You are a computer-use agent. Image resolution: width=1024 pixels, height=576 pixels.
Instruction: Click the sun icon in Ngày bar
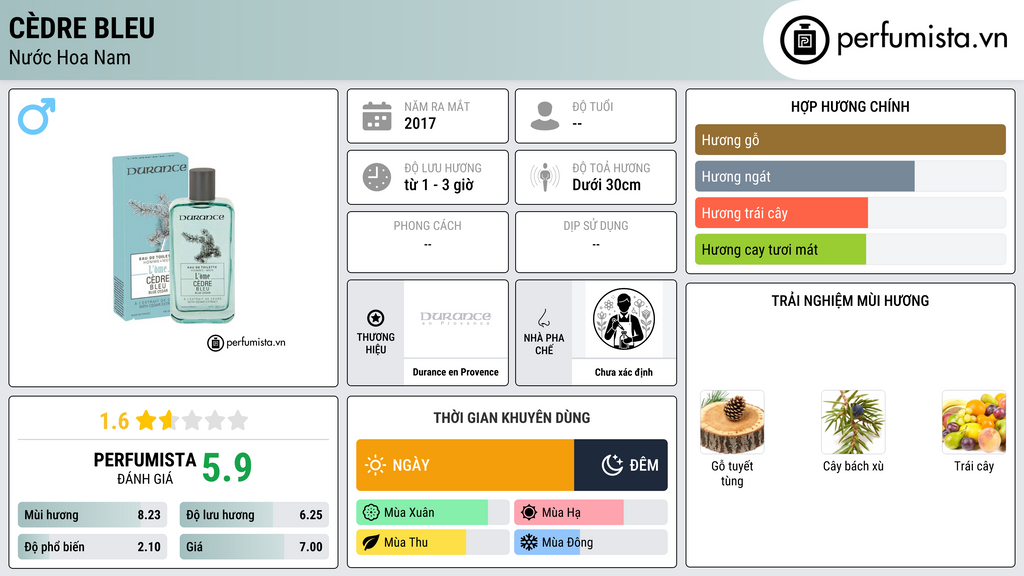point(376,465)
